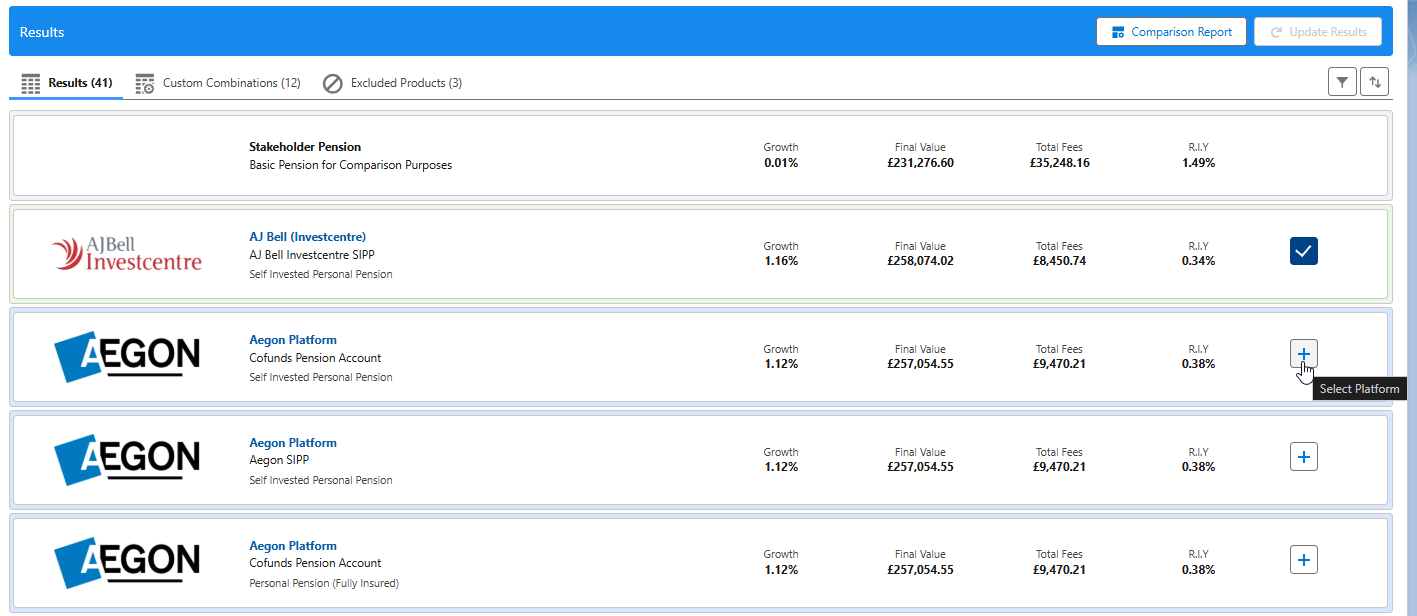The width and height of the screenshot is (1417, 616).
Task: Open the AJ Bell (Investcentre) link
Action: point(308,237)
